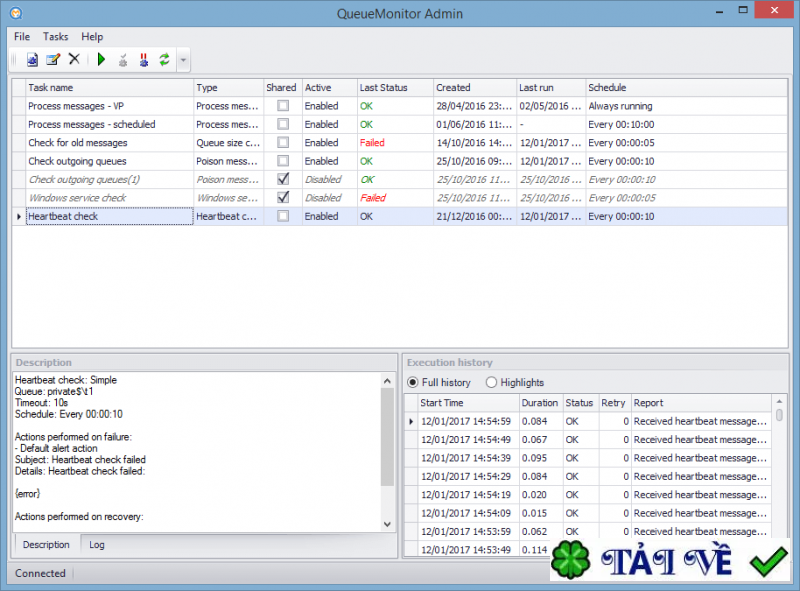The height and width of the screenshot is (591, 800).
Task: Uncheck Shared for Windows service check
Action: pyautogui.click(x=283, y=198)
